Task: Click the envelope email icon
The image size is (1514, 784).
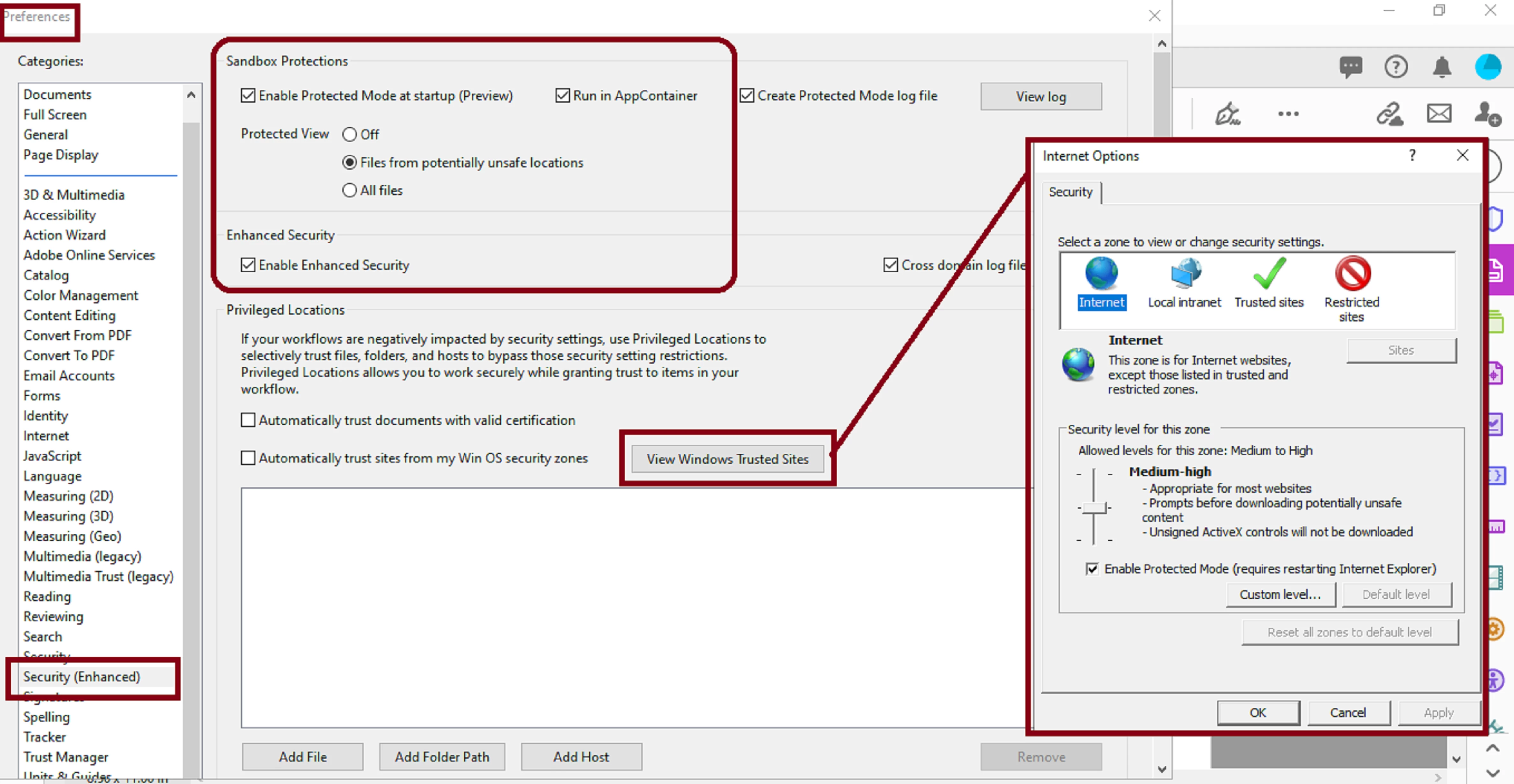Action: tap(1438, 113)
